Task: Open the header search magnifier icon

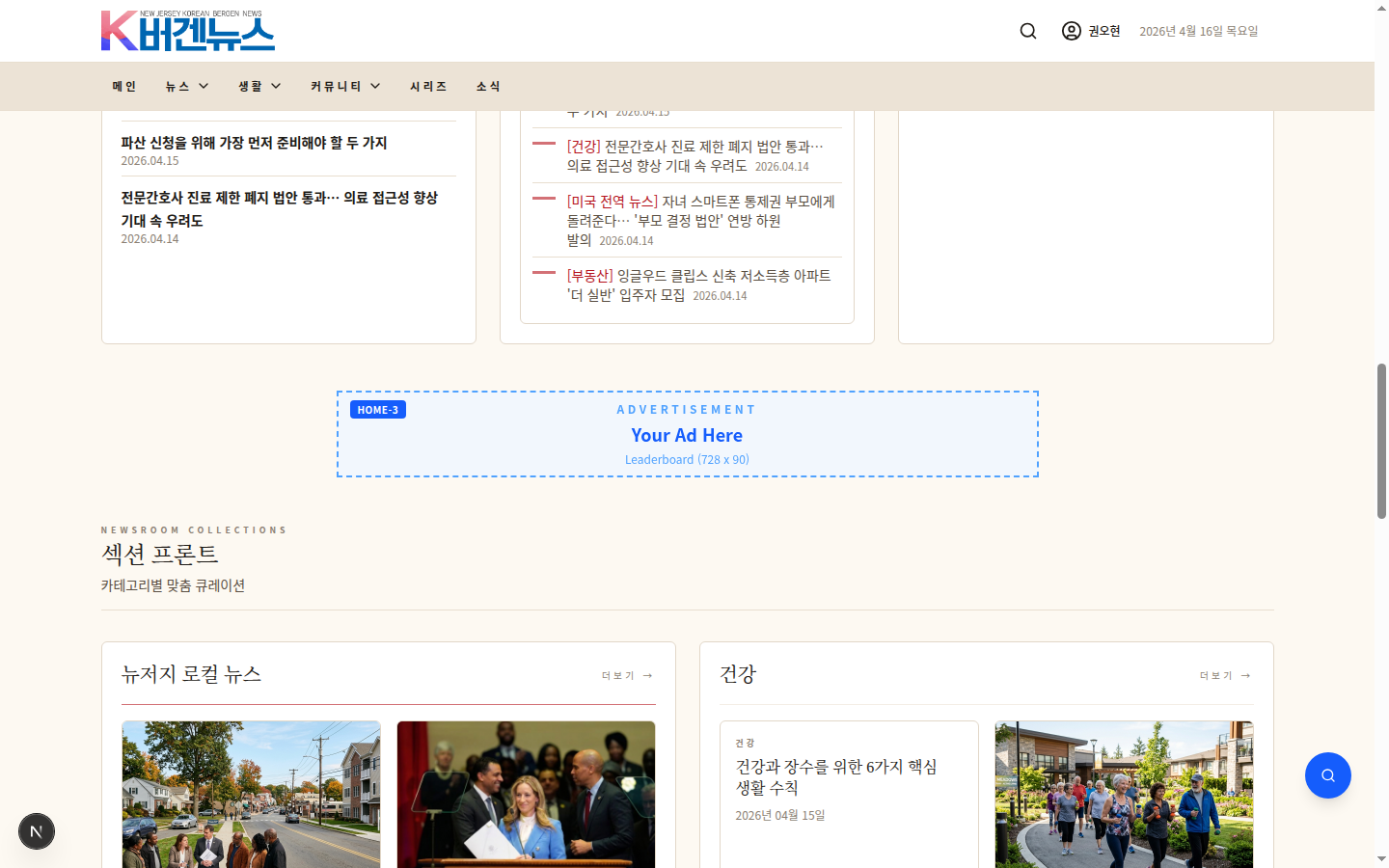Action: 1028,31
